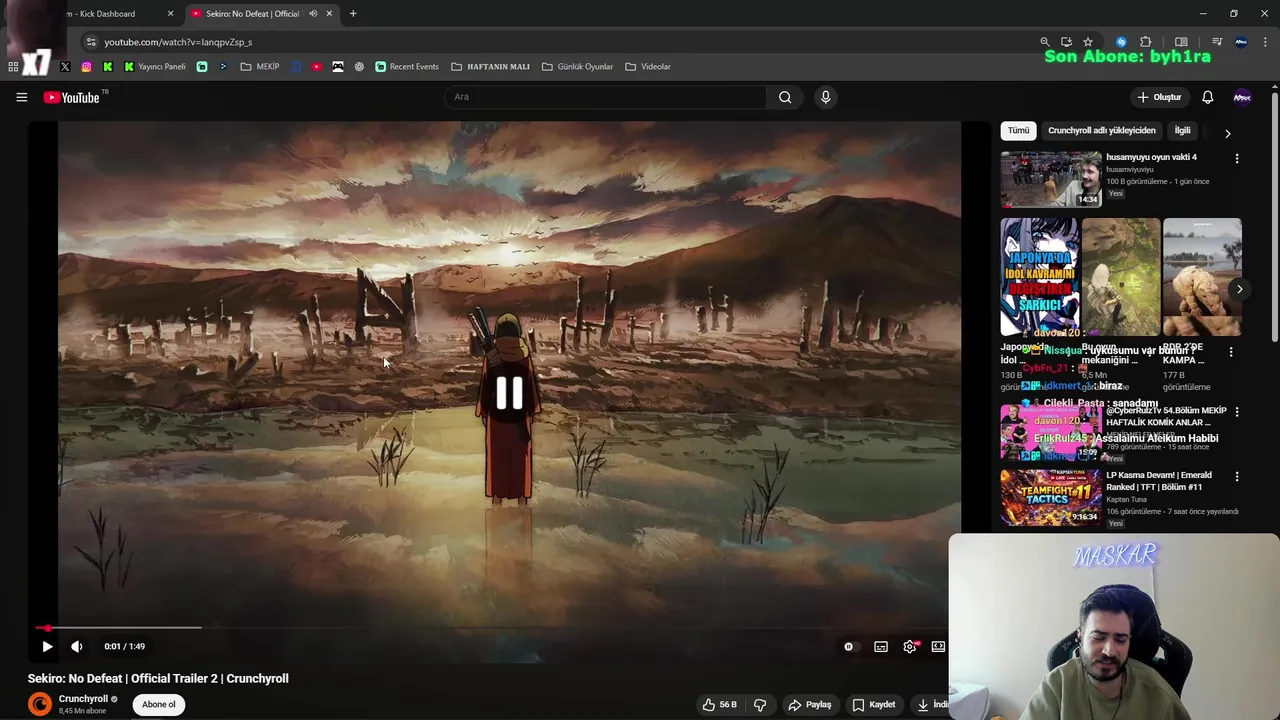Open the MEKİP bookmarks folder
Image resolution: width=1280 pixels, height=720 pixels.
coord(260,67)
